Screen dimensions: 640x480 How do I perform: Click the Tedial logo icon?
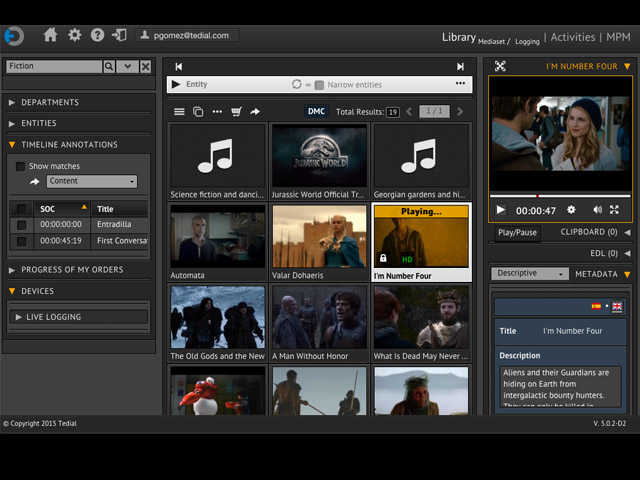14,36
